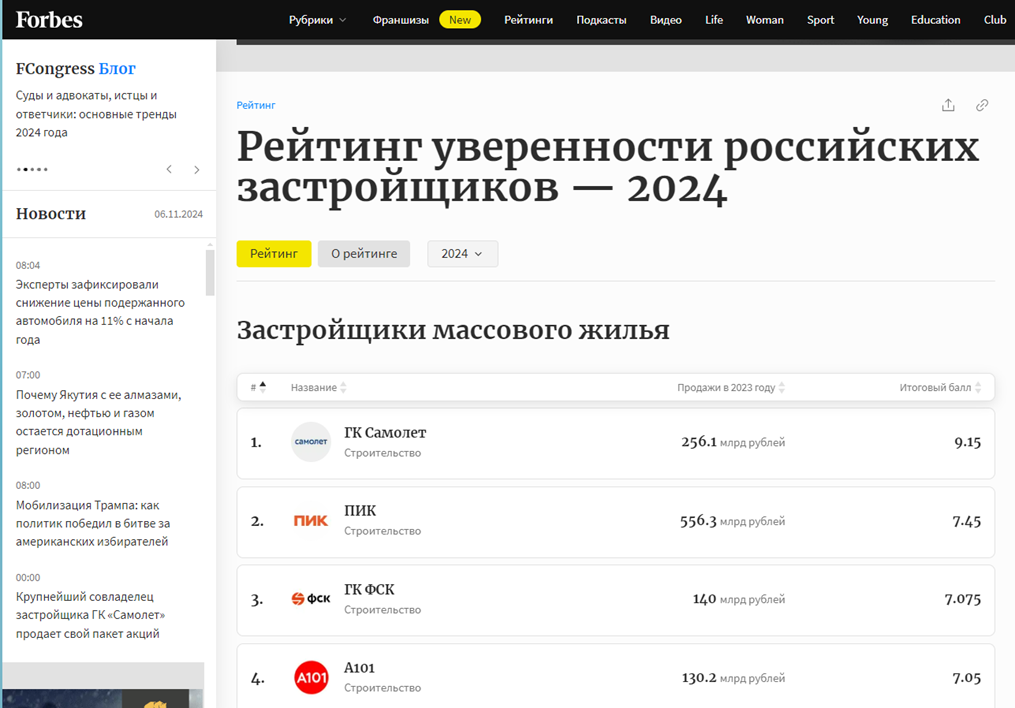Open Education section in the menu
1015x708 pixels.
pyautogui.click(x=935, y=20)
